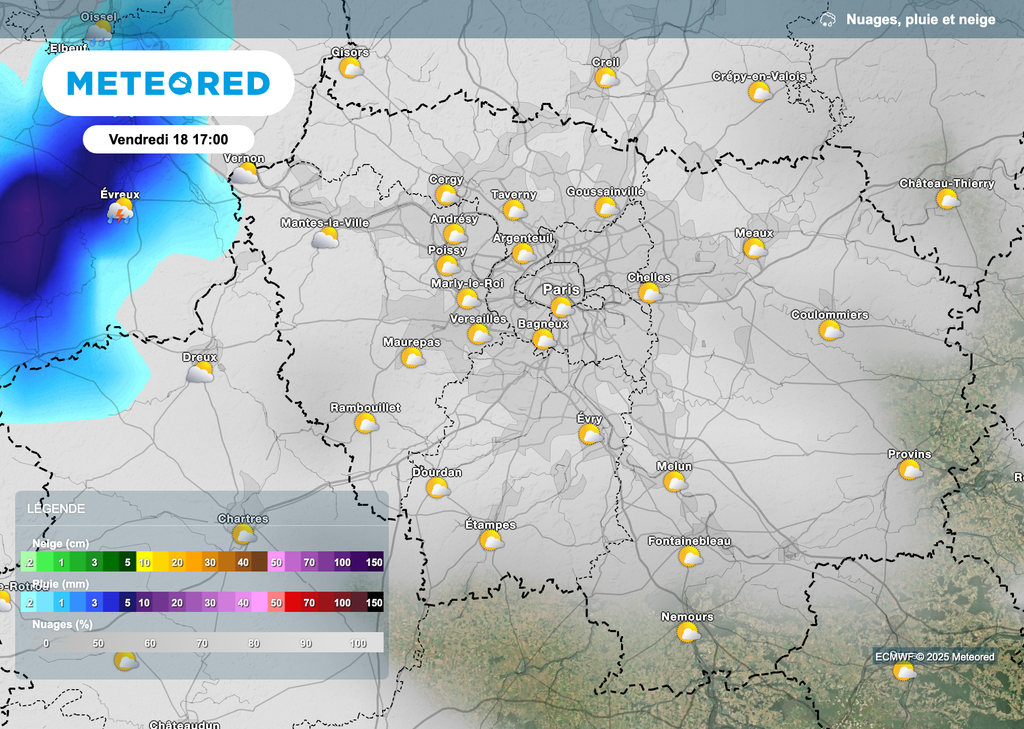Click the red 70 mm rain swatch

click(309, 602)
